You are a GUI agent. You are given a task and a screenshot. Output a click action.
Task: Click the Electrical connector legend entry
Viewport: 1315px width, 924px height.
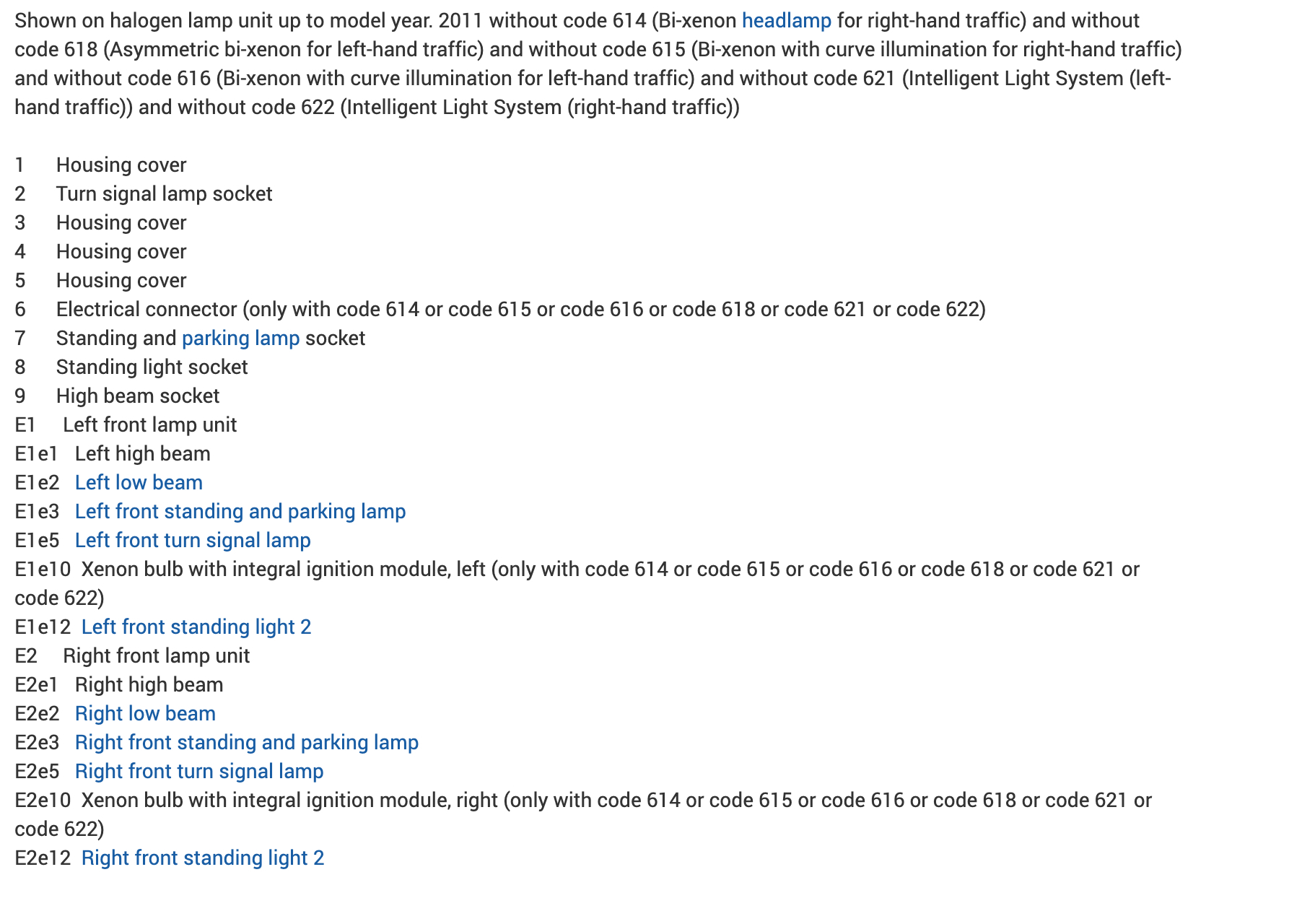click(520, 309)
